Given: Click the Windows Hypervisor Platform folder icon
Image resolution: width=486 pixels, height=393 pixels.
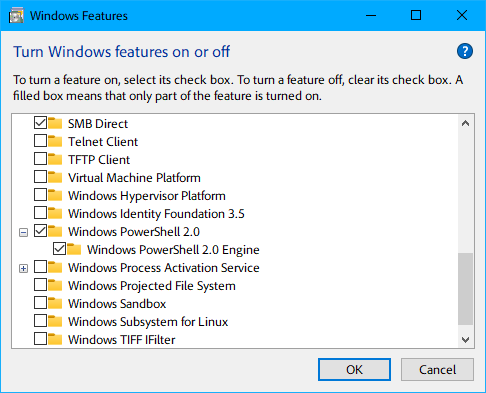Looking at the screenshot, I should tap(55, 195).
